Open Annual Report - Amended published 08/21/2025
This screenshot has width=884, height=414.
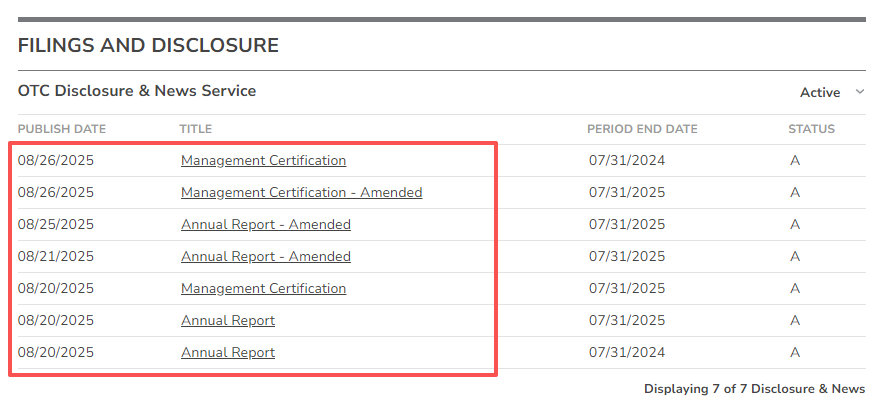(x=265, y=256)
